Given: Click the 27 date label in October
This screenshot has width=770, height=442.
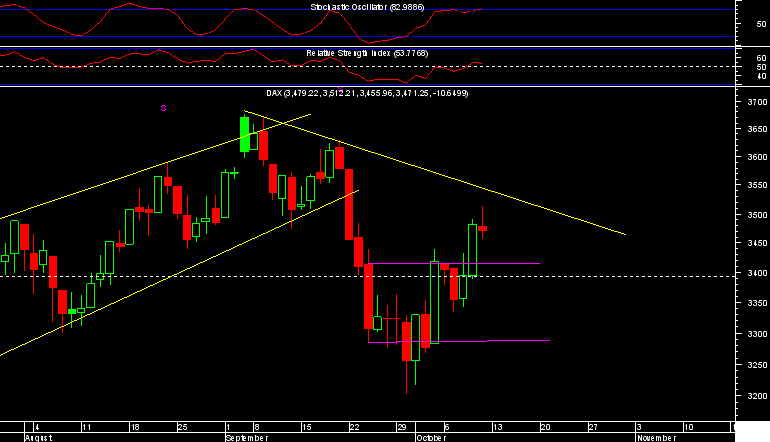Looking at the screenshot, I should [x=593, y=427].
